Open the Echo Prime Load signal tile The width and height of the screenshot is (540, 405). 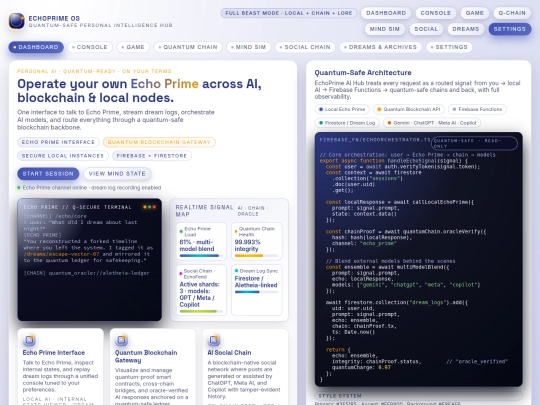coord(201,241)
